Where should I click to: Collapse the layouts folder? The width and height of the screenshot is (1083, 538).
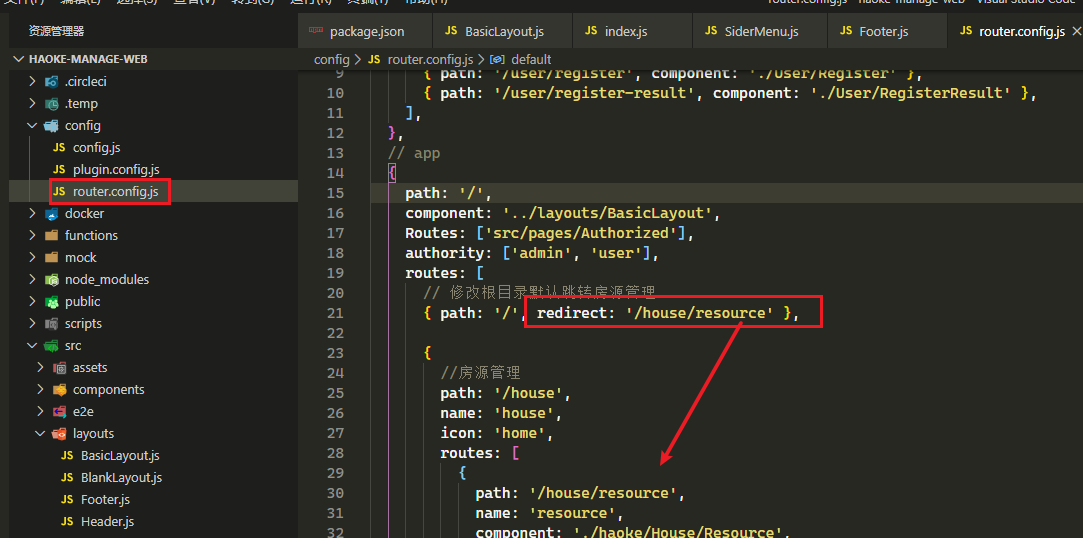(x=40, y=434)
